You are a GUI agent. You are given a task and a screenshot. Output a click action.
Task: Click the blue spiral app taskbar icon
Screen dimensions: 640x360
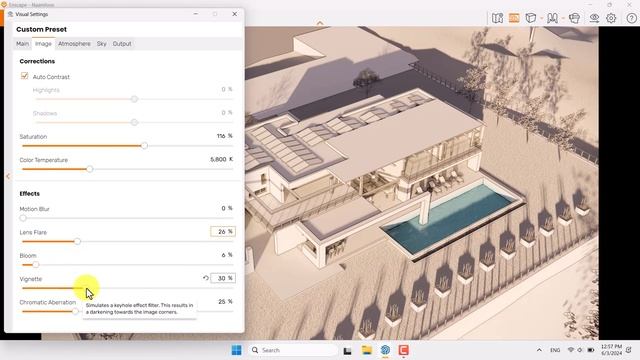coord(385,350)
